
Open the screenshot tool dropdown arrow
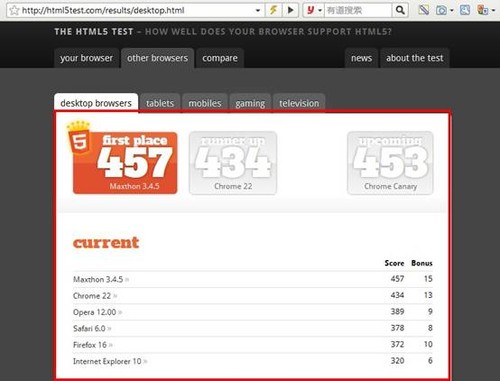click(452, 11)
